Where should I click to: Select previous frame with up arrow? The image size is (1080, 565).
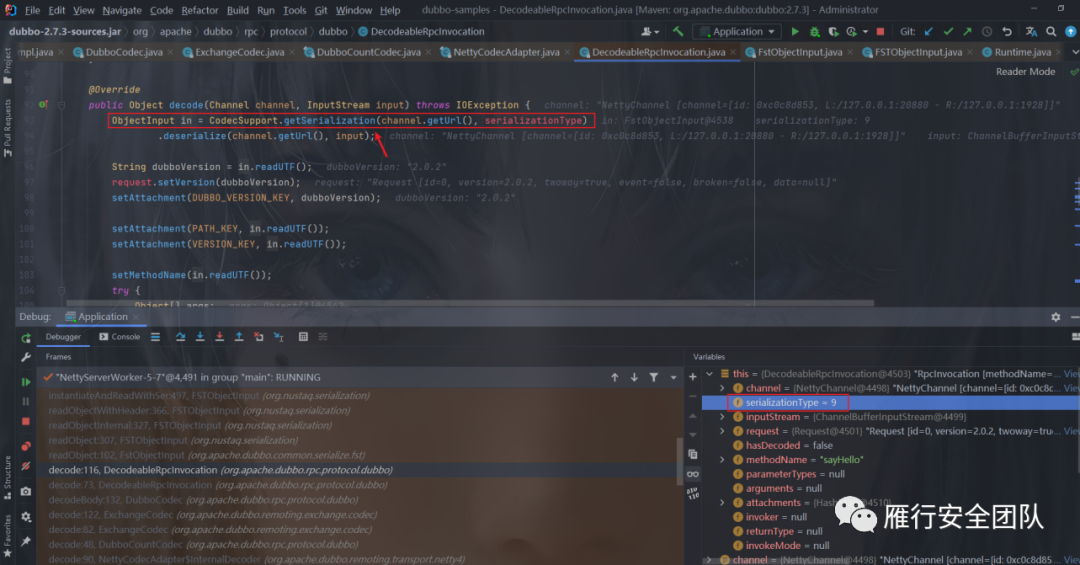[614, 378]
